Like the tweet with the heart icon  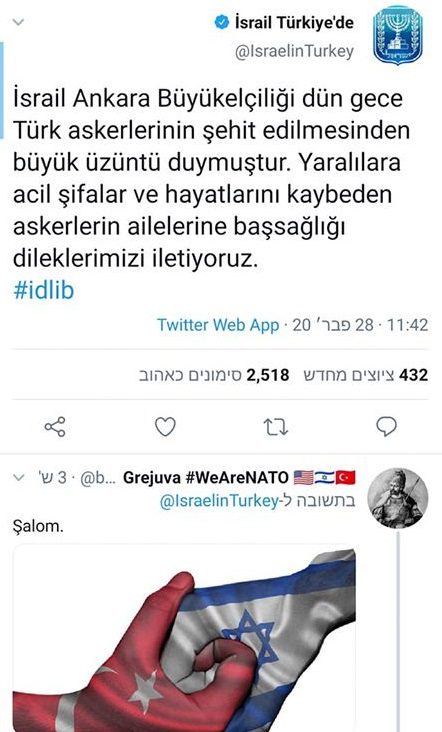165,427
